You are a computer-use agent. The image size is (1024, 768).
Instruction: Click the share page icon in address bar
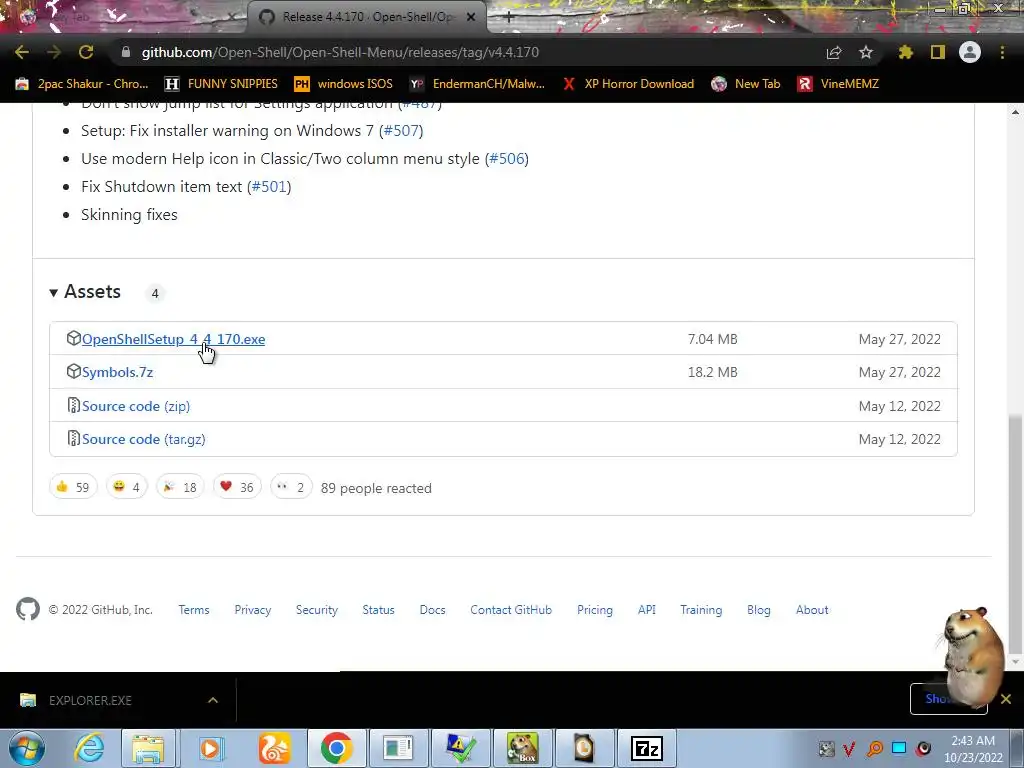[x=834, y=52]
